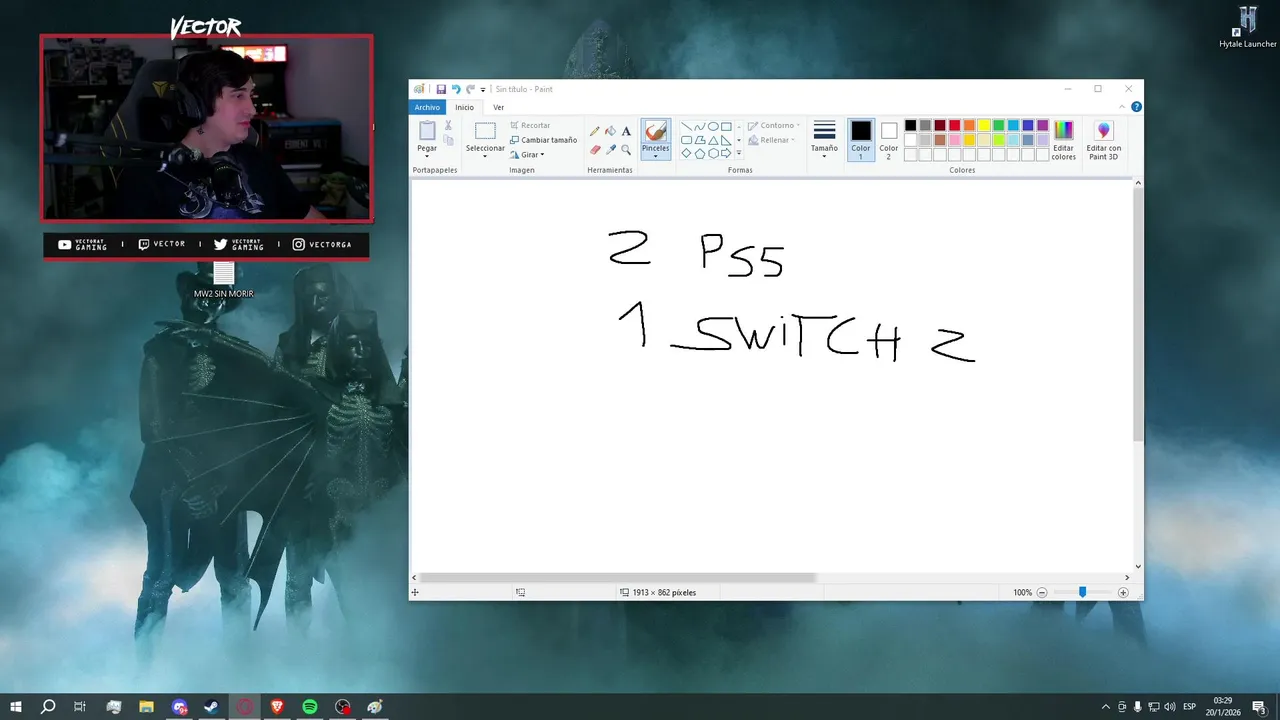Screen dimensions: 1280x720
Task: Choose the red color swatch
Action: pyautogui.click(x=954, y=125)
